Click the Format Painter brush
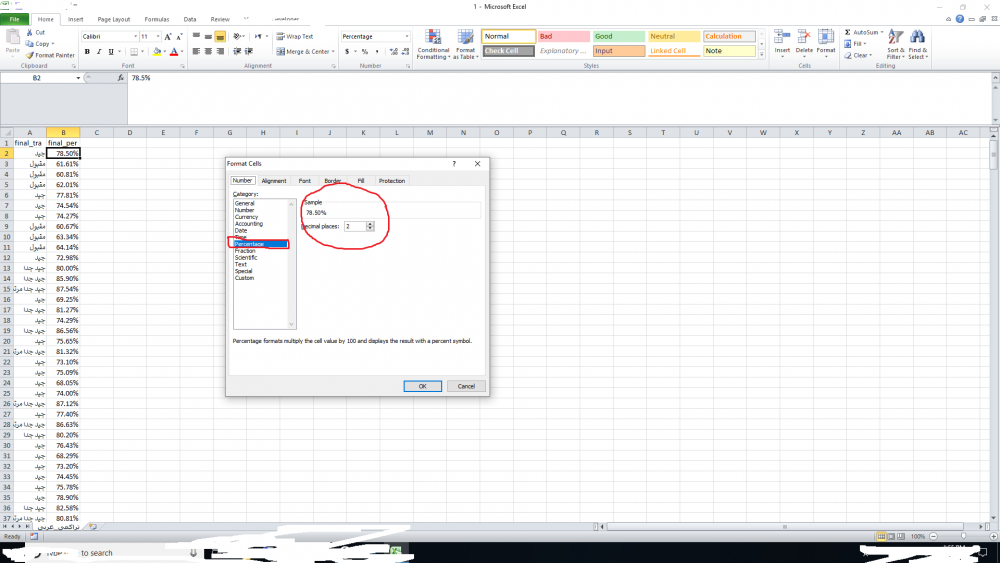The width and height of the screenshot is (1000, 563). [x=29, y=55]
